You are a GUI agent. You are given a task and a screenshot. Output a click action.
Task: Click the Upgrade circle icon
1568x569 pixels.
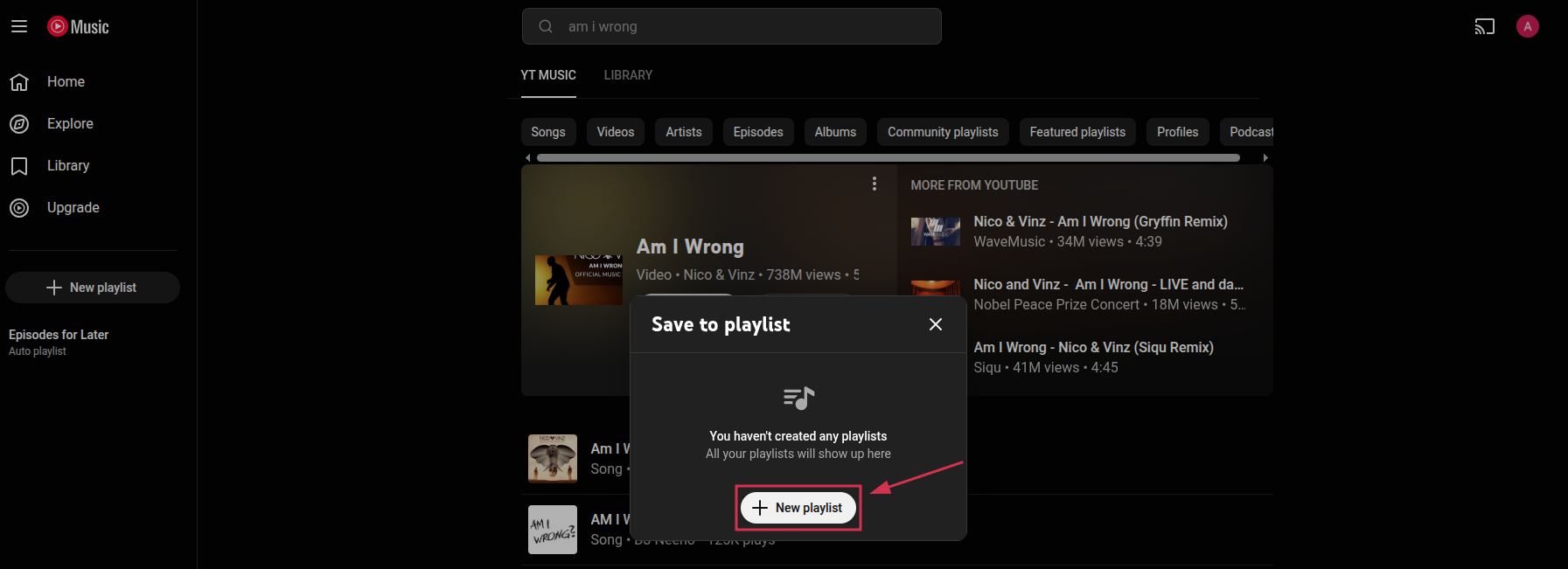click(19, 208)
